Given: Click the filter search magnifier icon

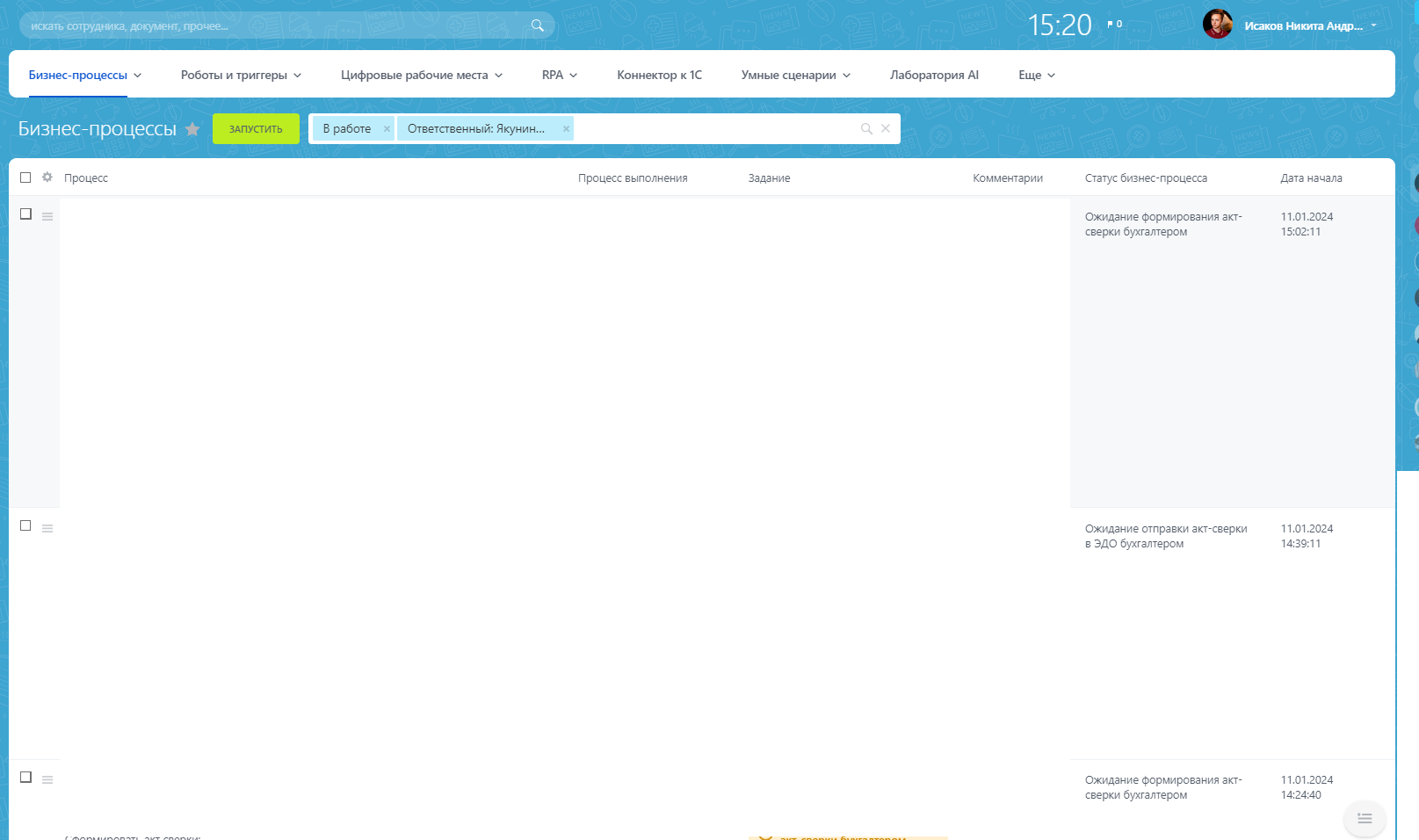Looking at the screenshot, I should click(866, 128).
